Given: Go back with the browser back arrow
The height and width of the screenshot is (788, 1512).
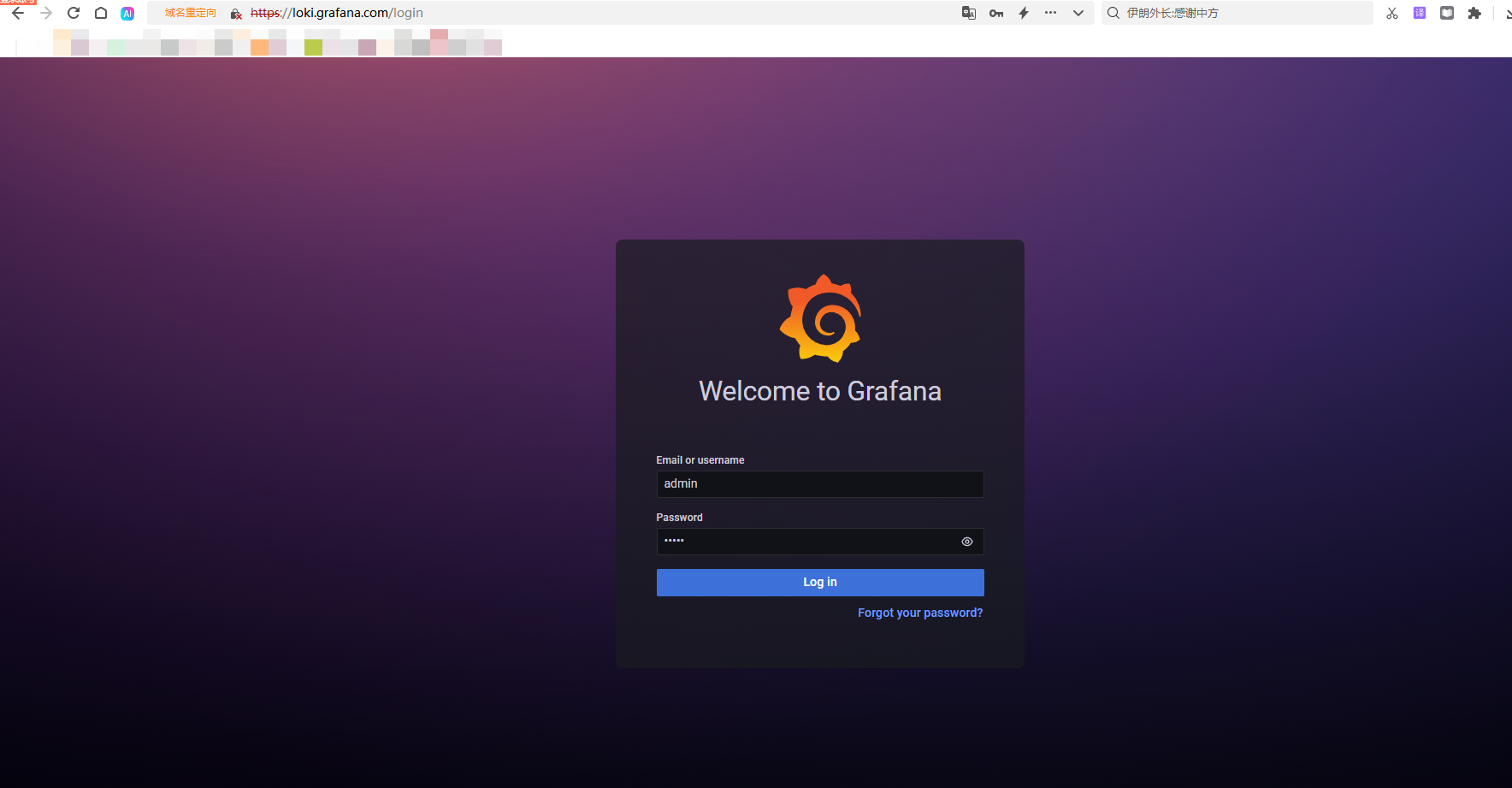Looking at the screenshot, I should pos(18,13).
